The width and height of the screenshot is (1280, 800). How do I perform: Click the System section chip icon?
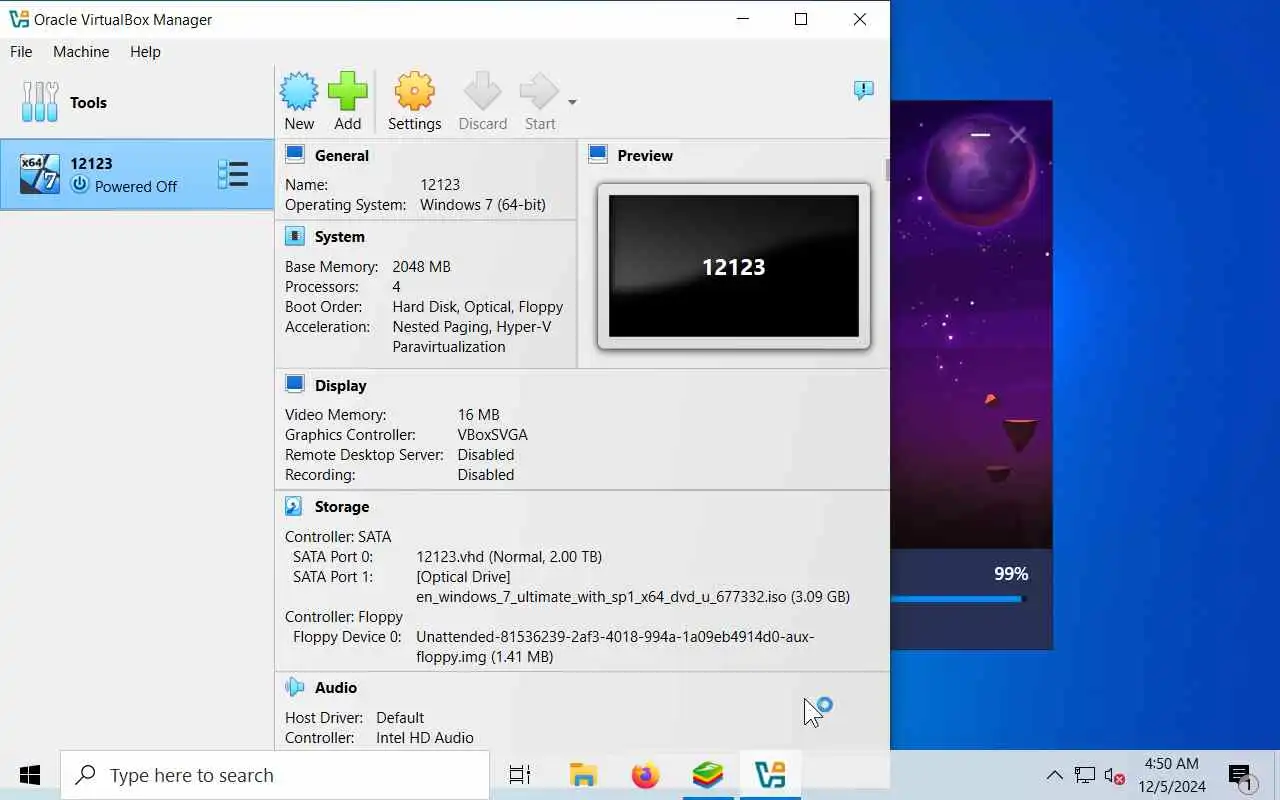click(295, 236)
